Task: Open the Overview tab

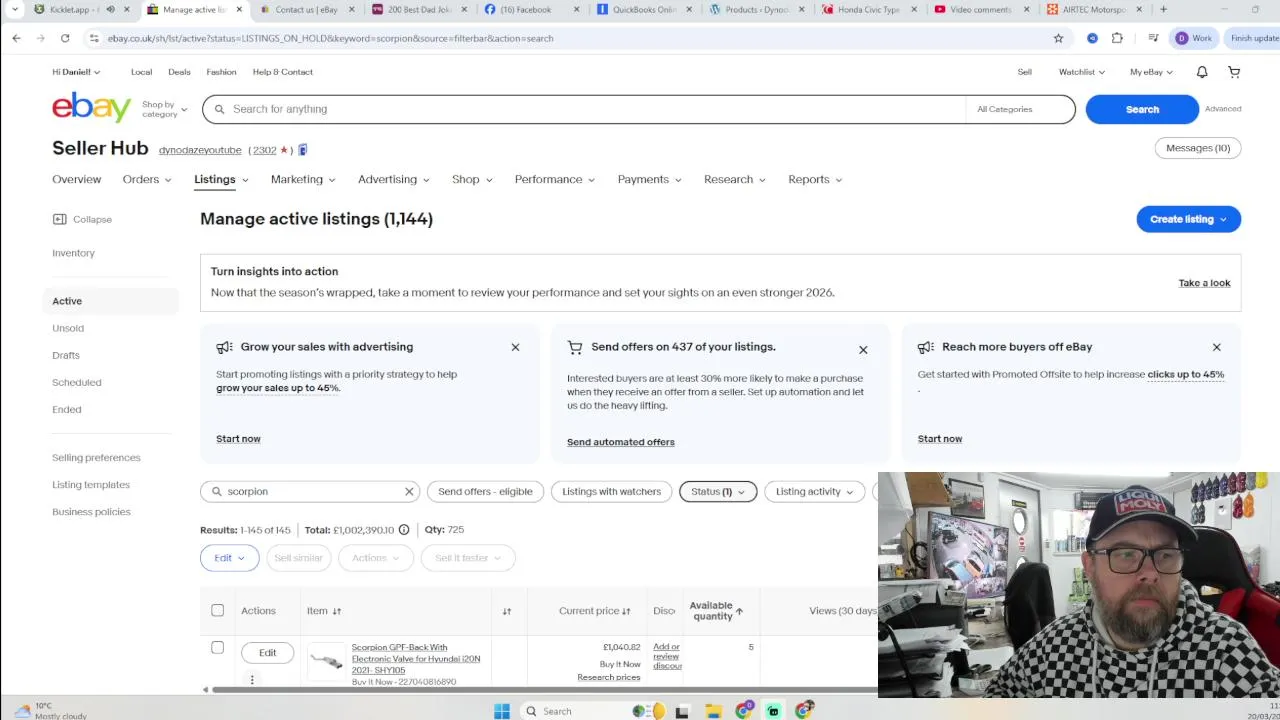Action: [77, 179]
